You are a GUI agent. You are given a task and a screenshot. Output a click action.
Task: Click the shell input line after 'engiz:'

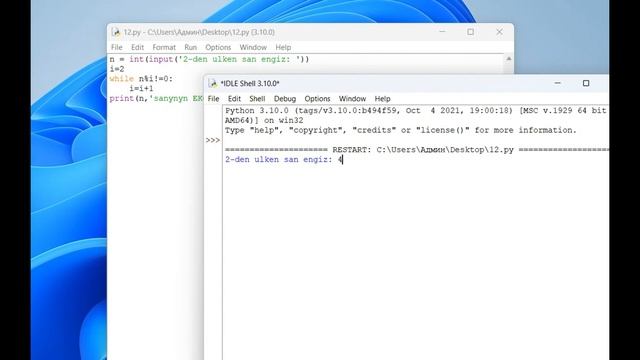340,160
